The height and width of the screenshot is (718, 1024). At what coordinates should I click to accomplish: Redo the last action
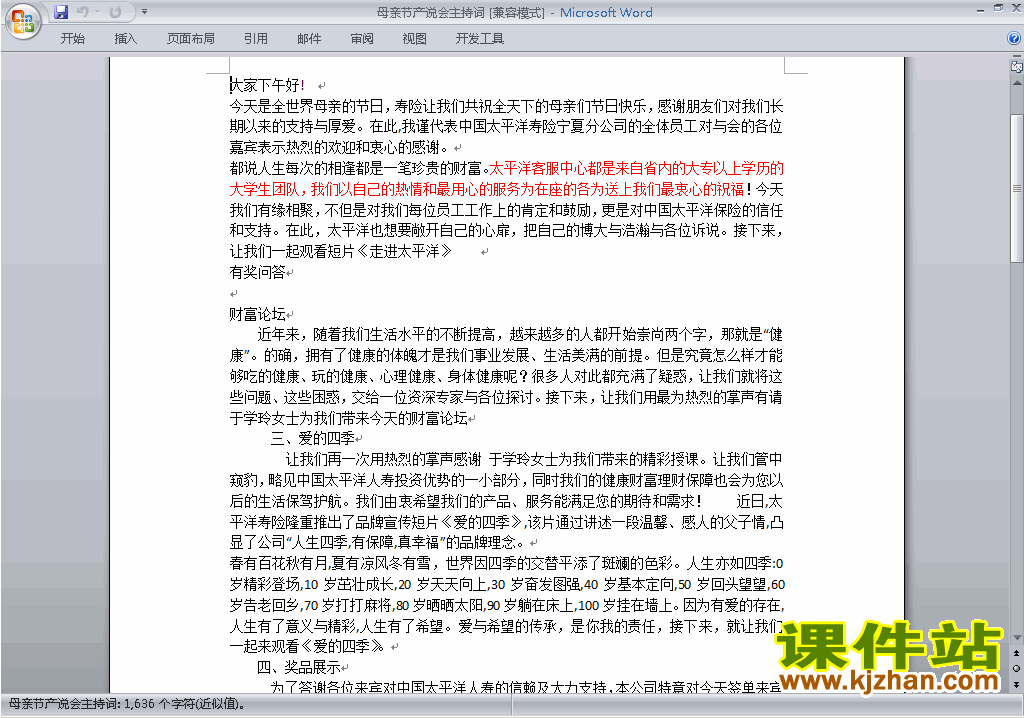pyautogui.click(x=116, y=12)
